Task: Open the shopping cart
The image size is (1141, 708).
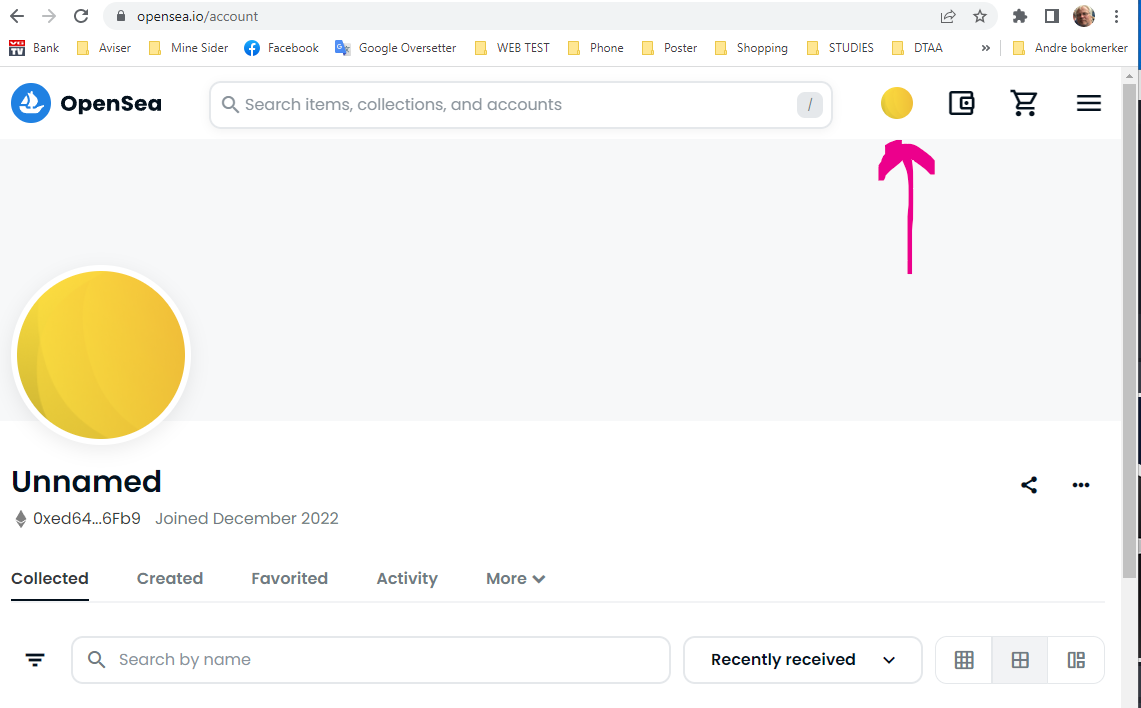Action: [1024, 103]
